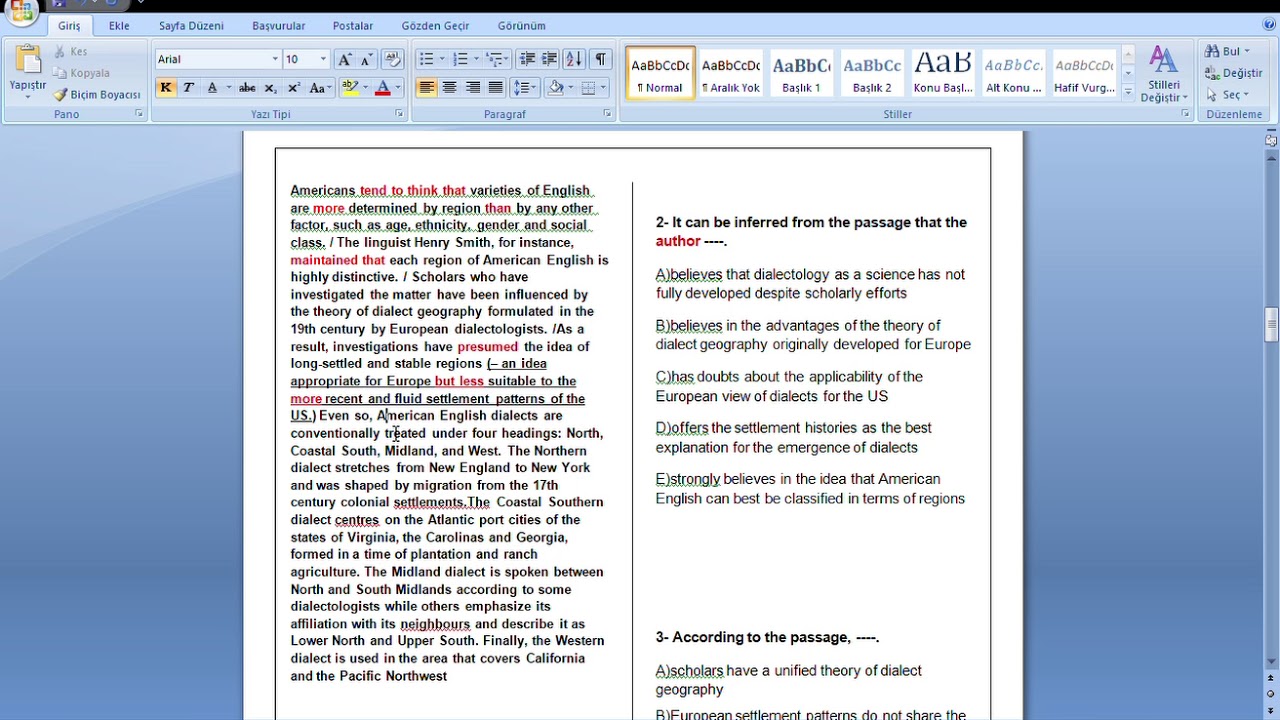Toggle italic (T) formatting
Screen dimensions: 1280x720
click(x=188, y=88)
